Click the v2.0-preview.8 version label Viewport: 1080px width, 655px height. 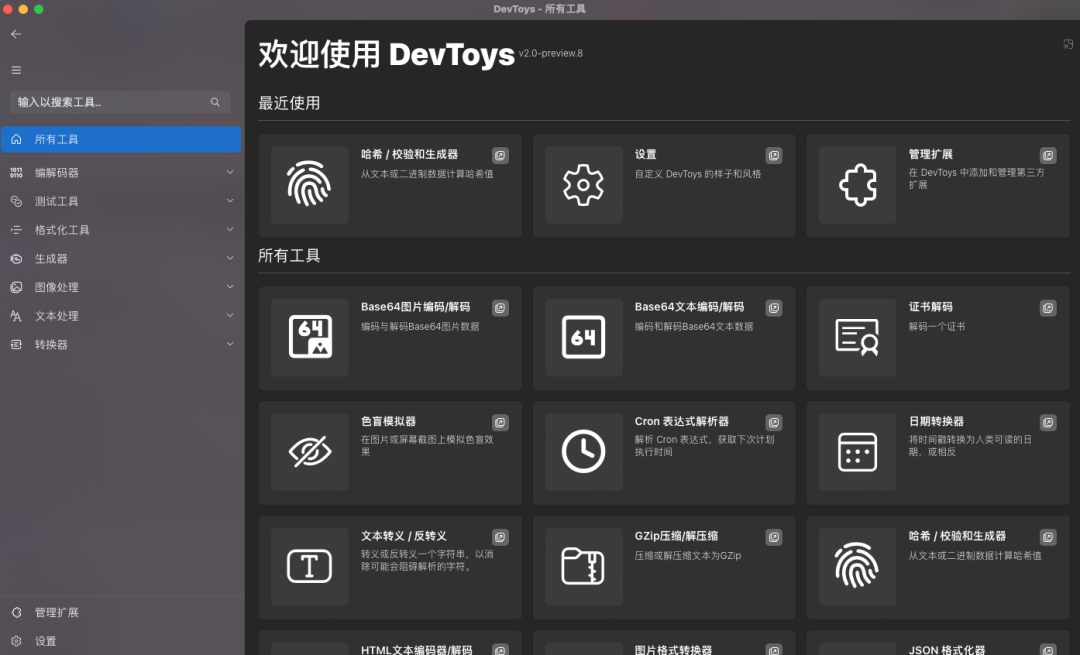coord(550,53)
